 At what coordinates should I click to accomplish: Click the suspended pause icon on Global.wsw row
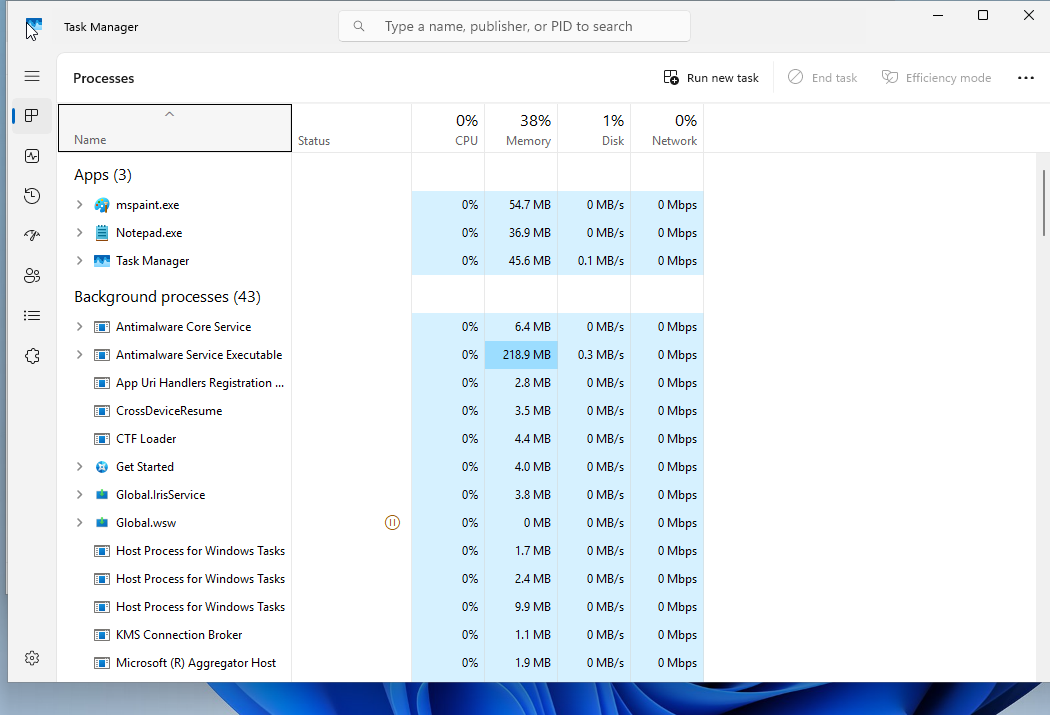coord(392,522)
